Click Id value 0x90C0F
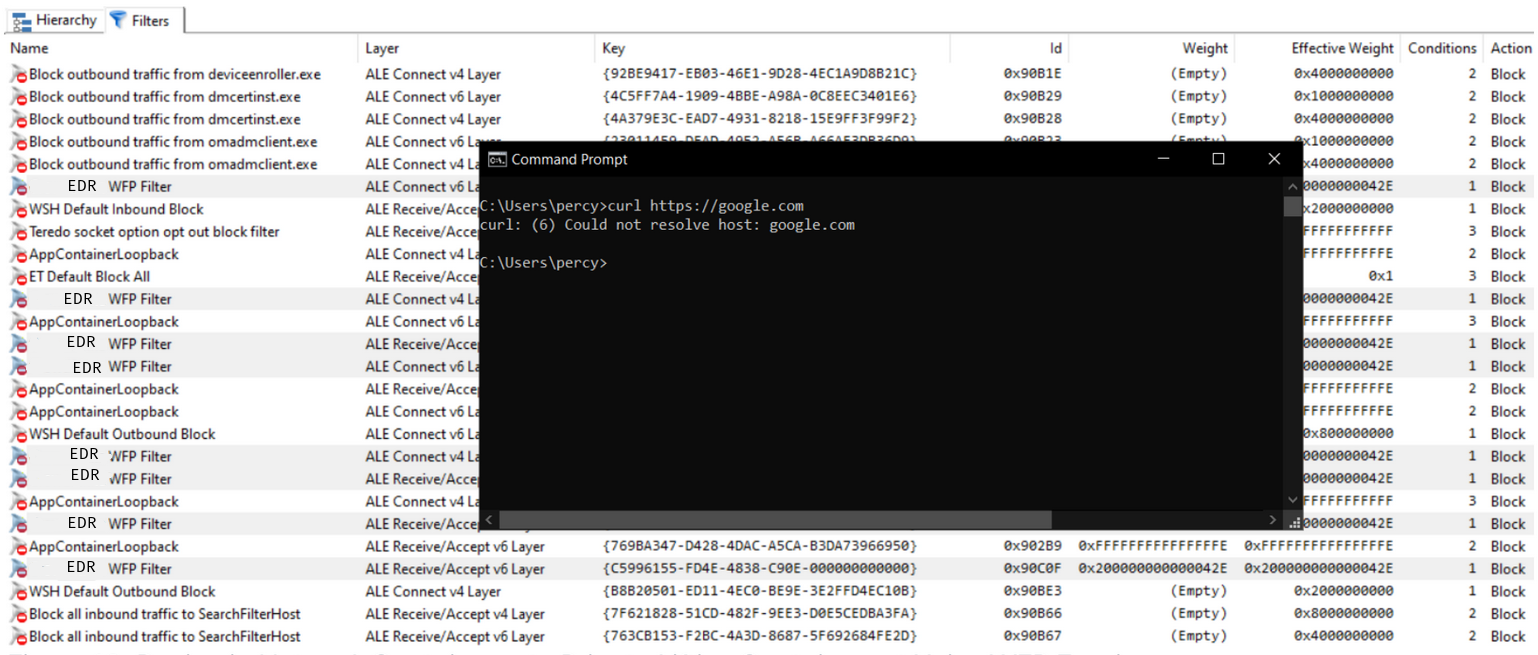1538x655 pixels. (x=1033, y=569)
